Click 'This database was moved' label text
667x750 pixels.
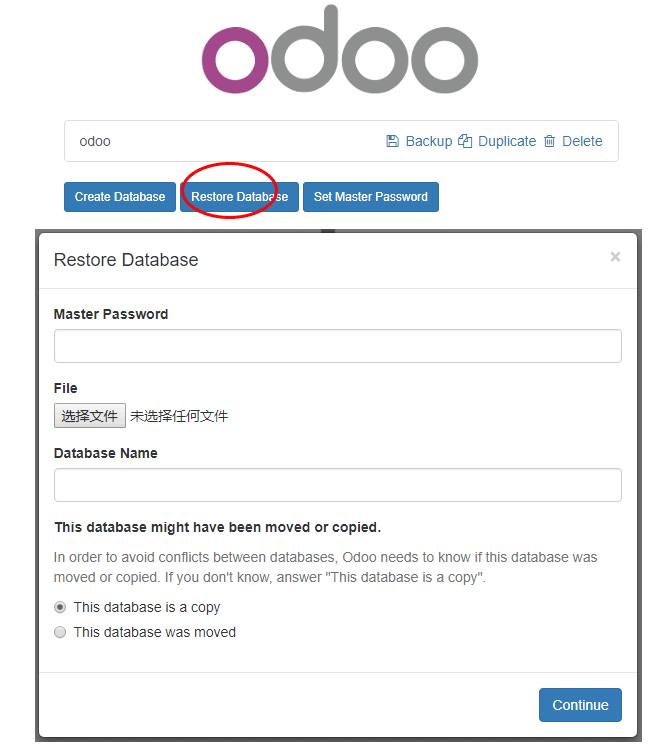pyautogui.click(x=155, y=632)
